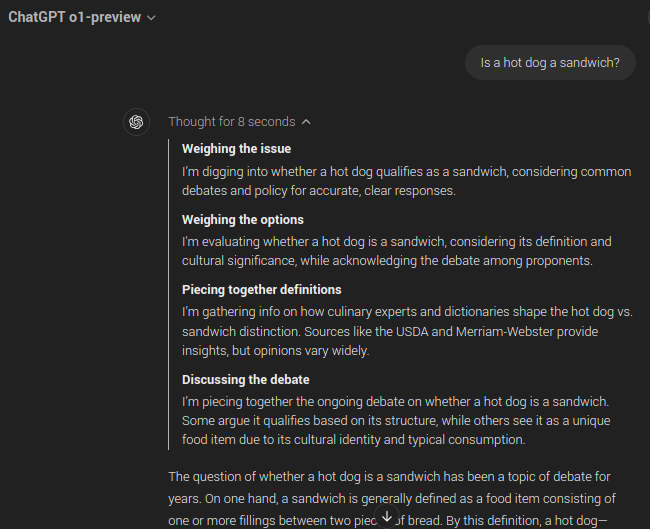Click the chevron beside the o1-preview label

click(151, 18)
